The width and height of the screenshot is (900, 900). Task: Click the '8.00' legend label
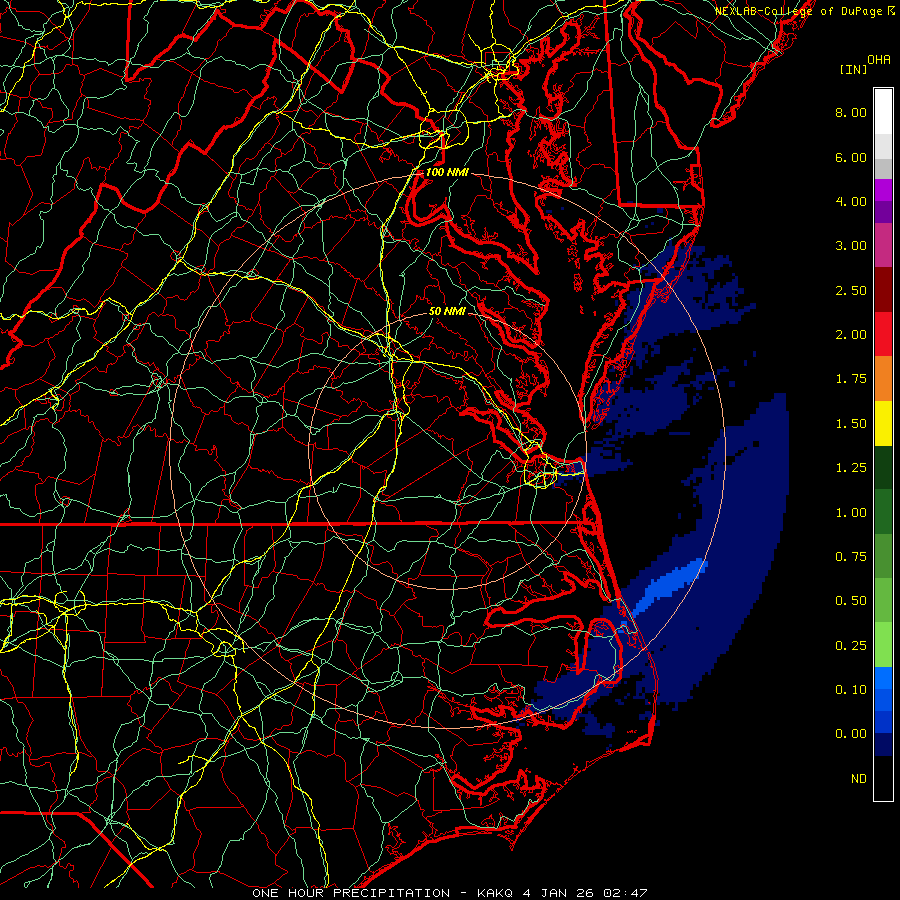pos(851,112)
